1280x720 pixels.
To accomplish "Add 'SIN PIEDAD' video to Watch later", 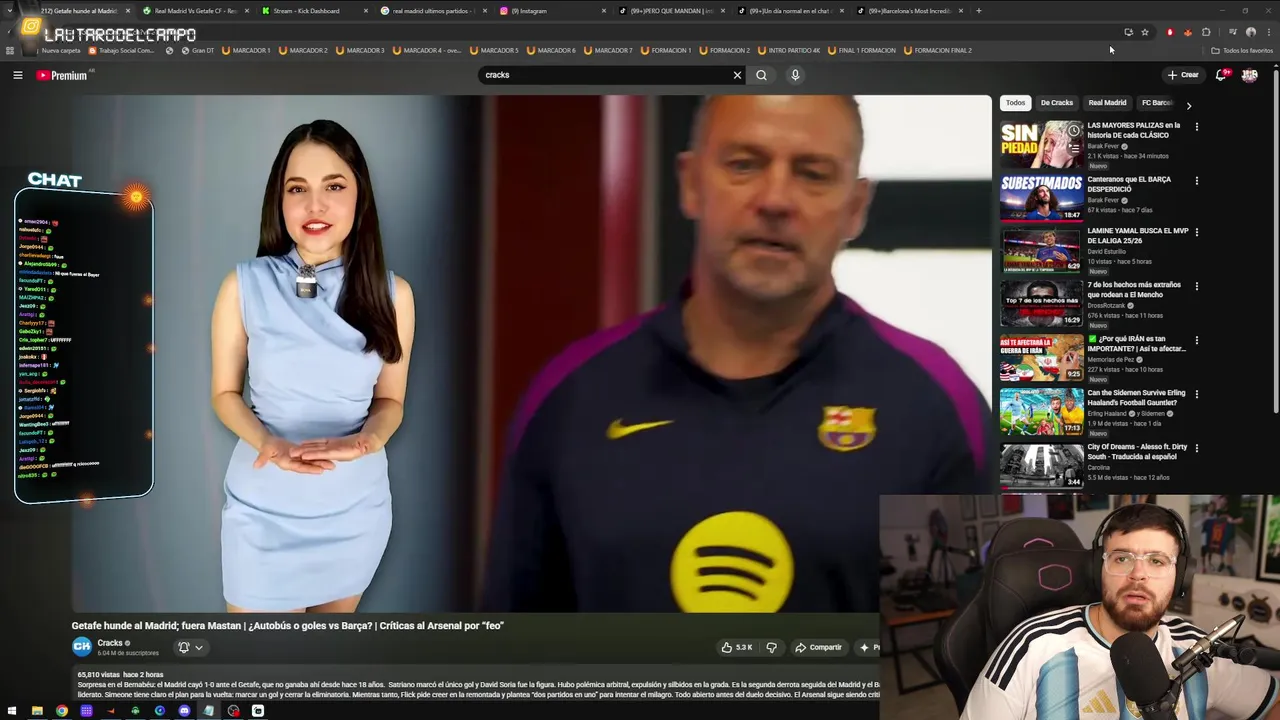I will 1073,131.
